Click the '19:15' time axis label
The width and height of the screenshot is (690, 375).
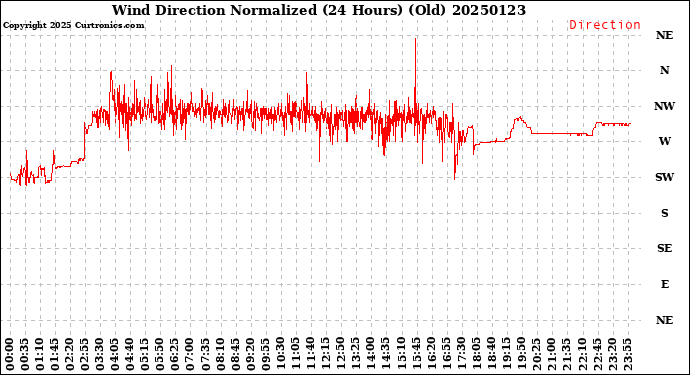[x=506, y=354]
